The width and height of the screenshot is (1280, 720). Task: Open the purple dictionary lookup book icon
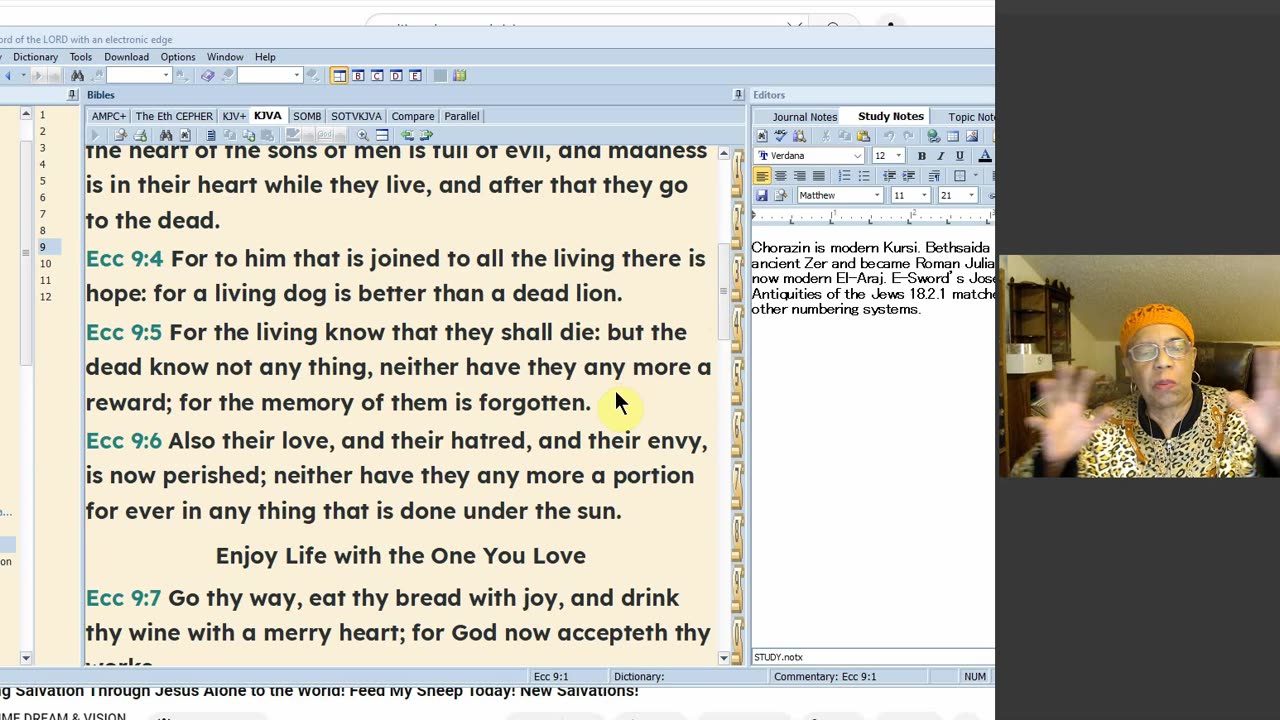click(x=207, y=76)
